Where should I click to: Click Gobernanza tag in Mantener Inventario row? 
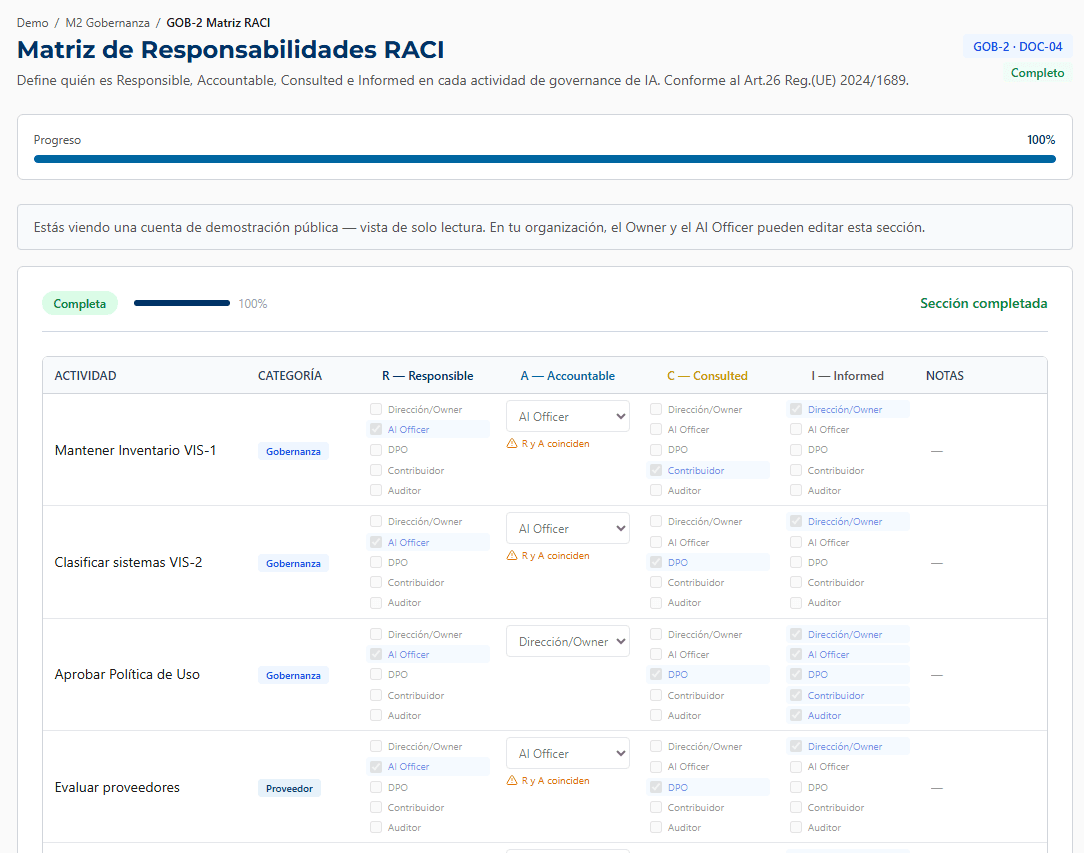[x=293, y=451]
